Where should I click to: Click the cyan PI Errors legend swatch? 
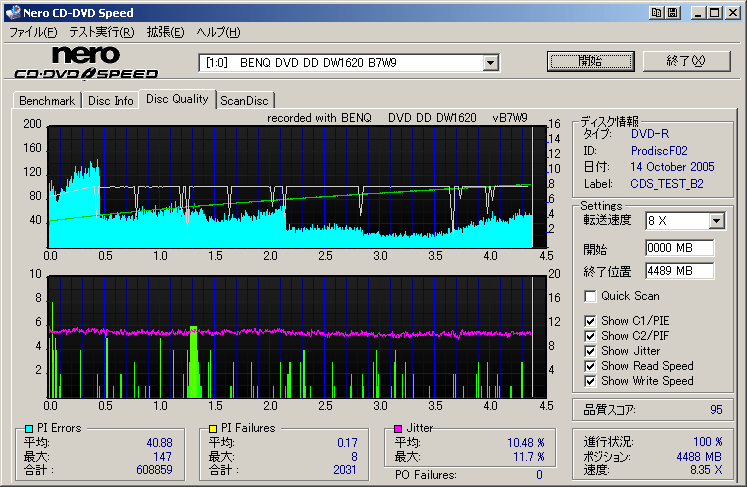(29, 428)
